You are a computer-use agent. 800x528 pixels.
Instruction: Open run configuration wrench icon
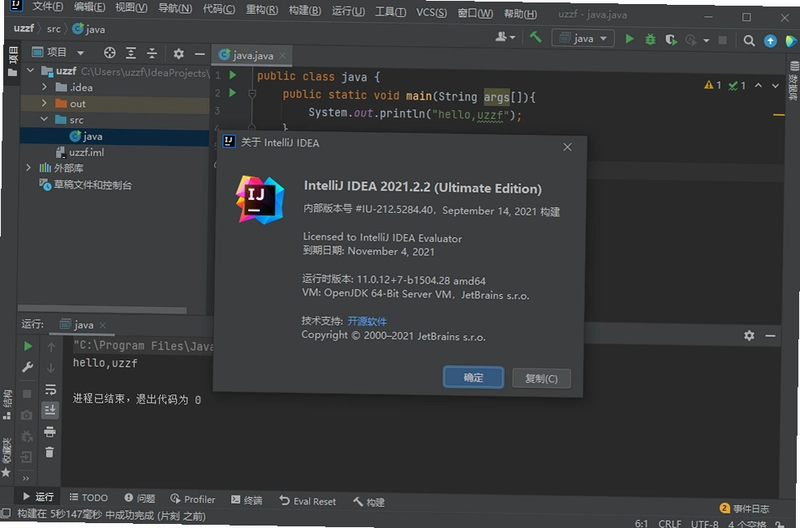pos(28,367)
